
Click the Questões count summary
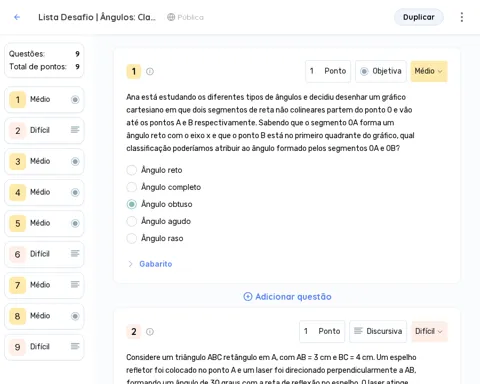[44, 54]
